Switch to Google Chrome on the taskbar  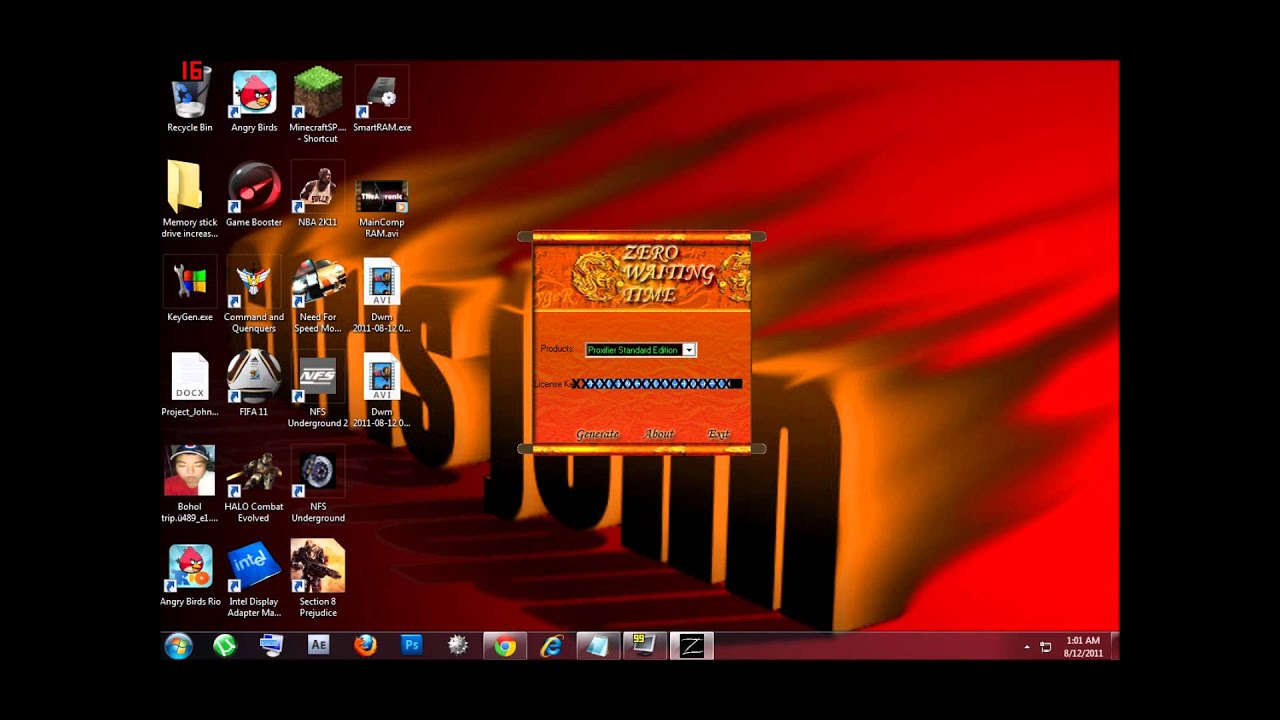point(505,646)
